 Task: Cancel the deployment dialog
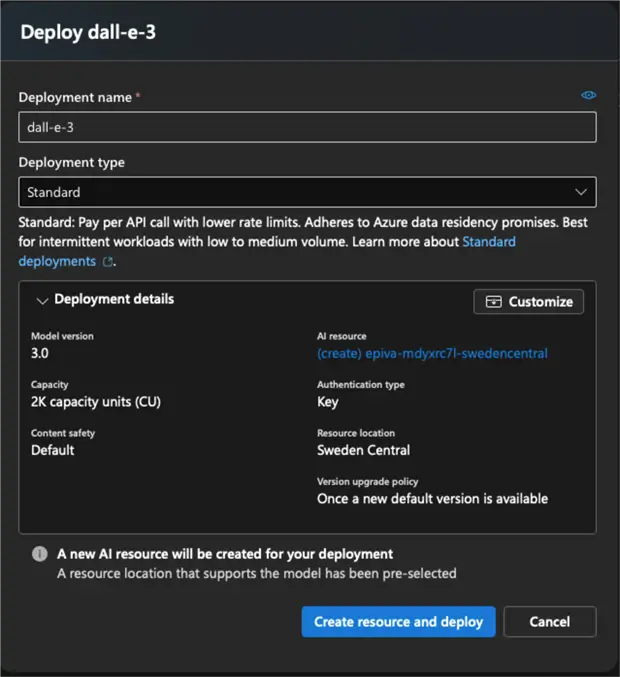pos(549,621)
